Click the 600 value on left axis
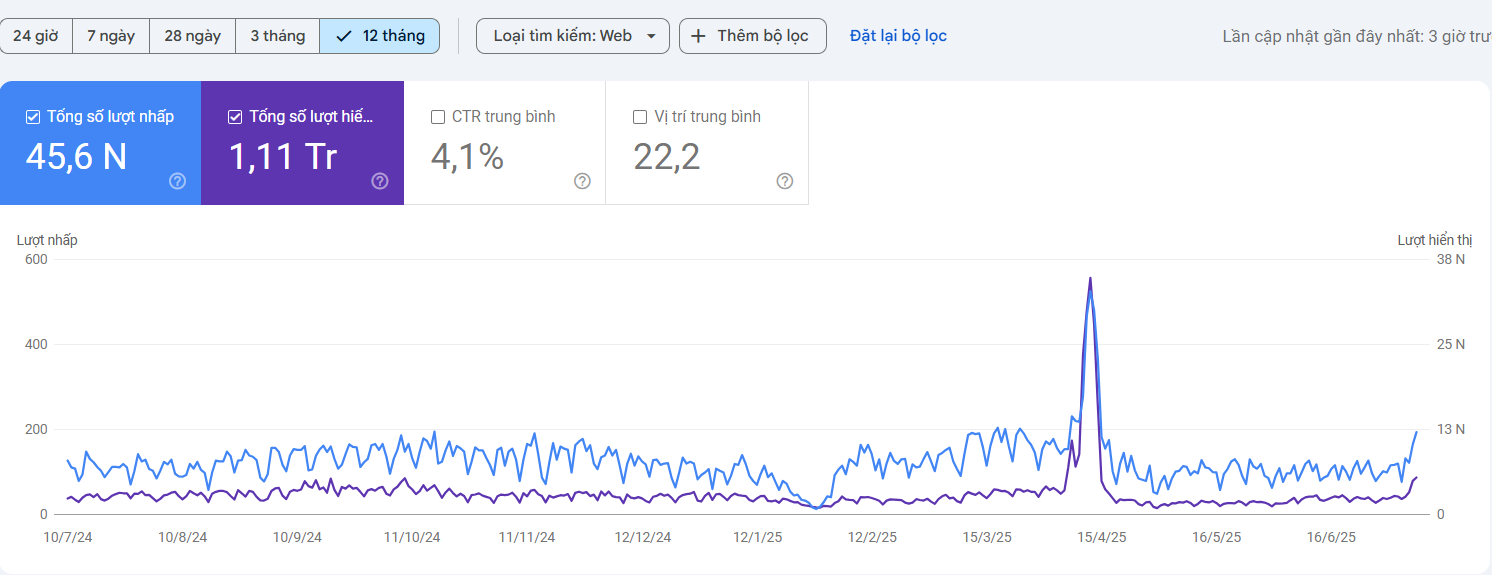The height and width of the screenshot is (575, 1492). pyautogui.click(x=37, y=259)
